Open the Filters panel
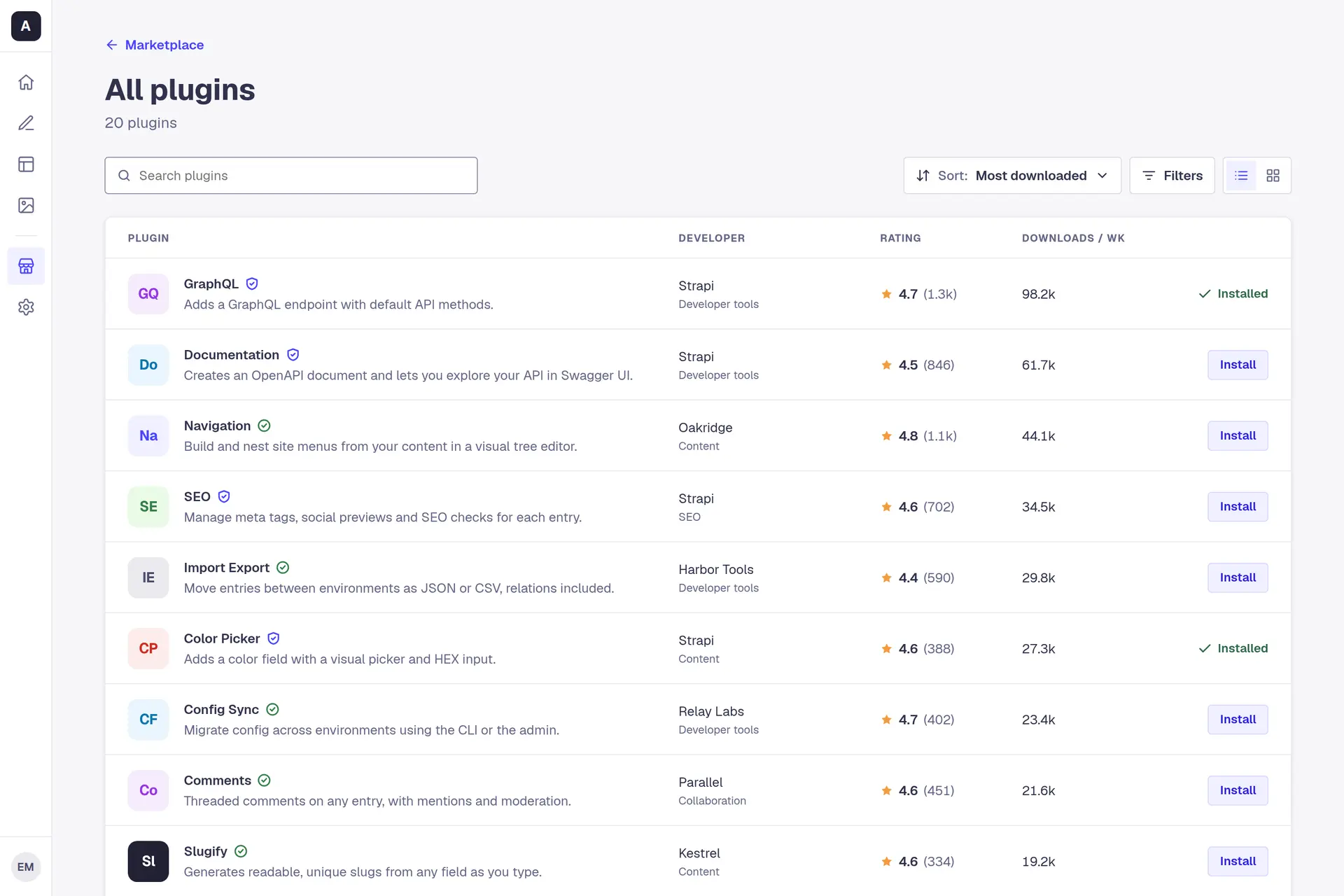 click(x=1172, y=176)
